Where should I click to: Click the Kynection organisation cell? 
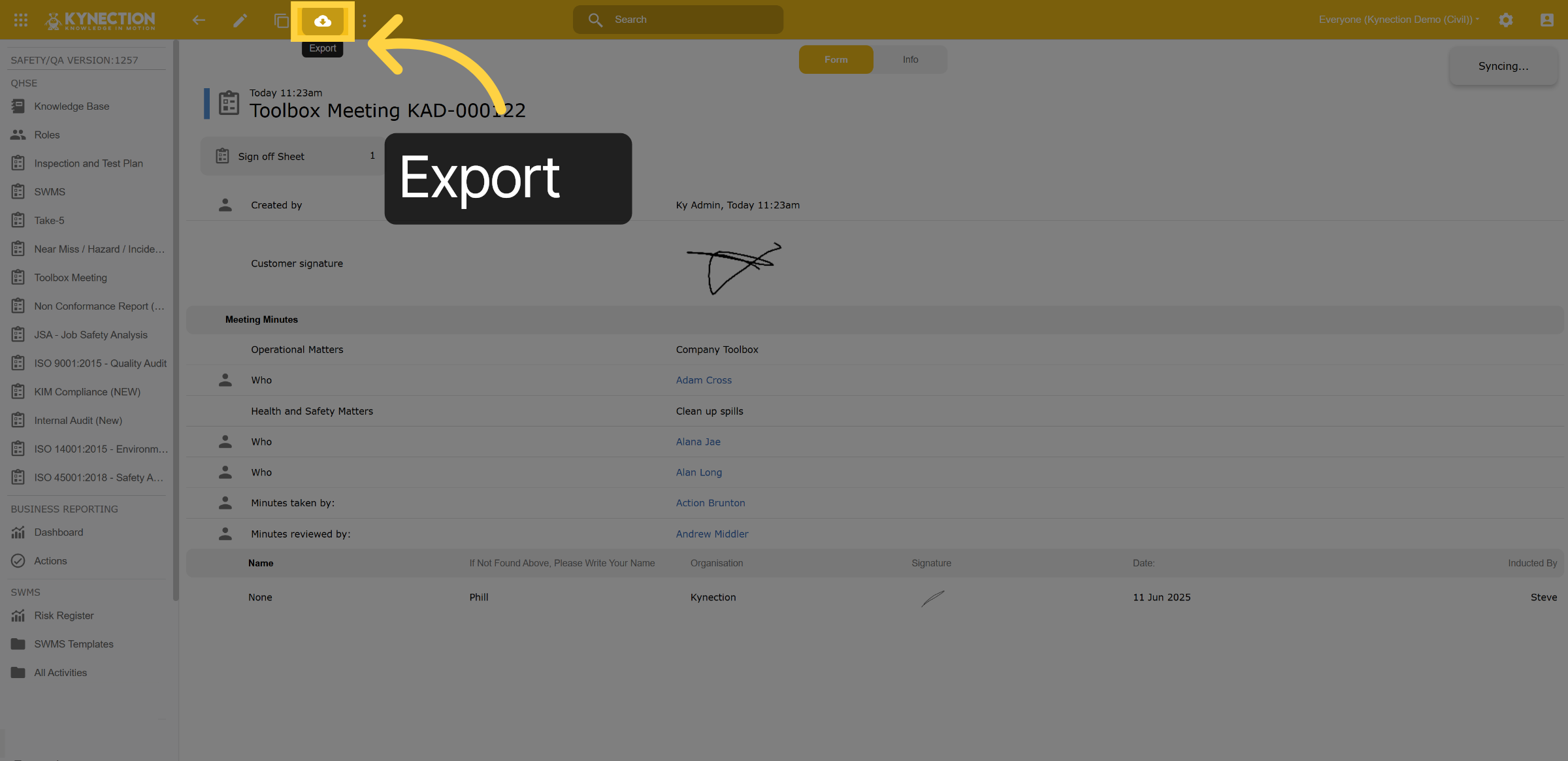[x=713, y=597]
